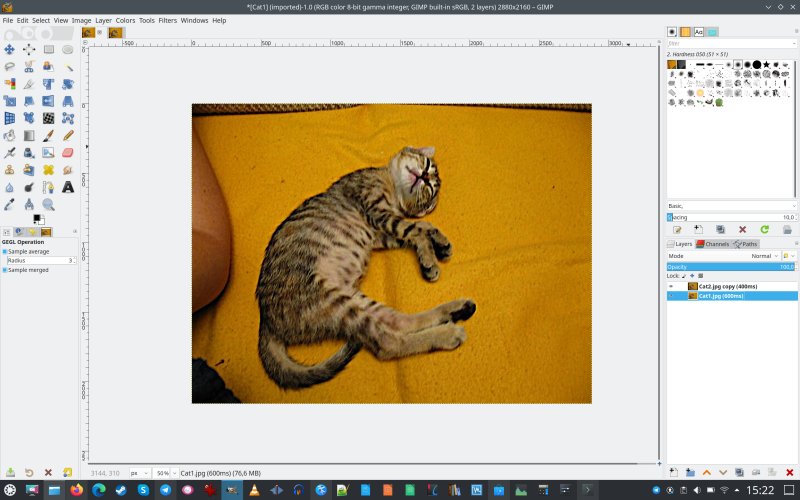Viewport: 800px width, 500px height.
Task: Raise the selected layer one step
Action: point(707,472)
